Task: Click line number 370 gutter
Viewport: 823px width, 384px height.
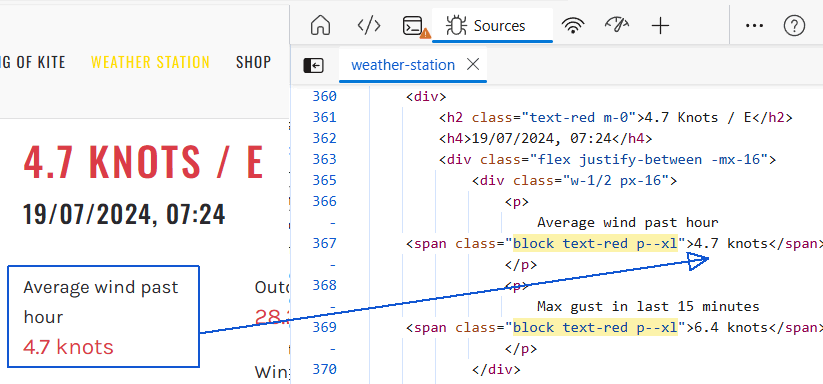Action: (x=324, y=369)
